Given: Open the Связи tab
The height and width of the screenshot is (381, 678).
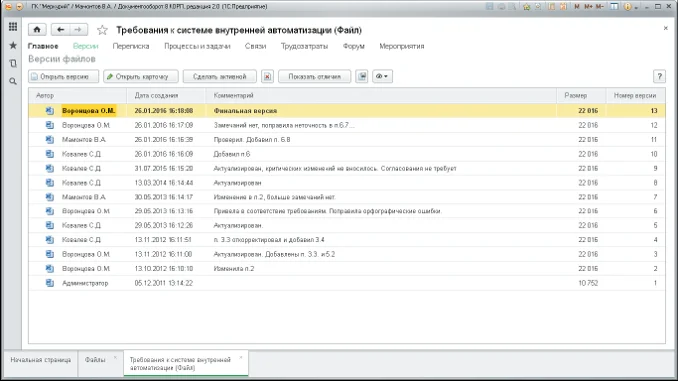Looking at the screenshot, I should pyautogui.click(x=256, y=46).
